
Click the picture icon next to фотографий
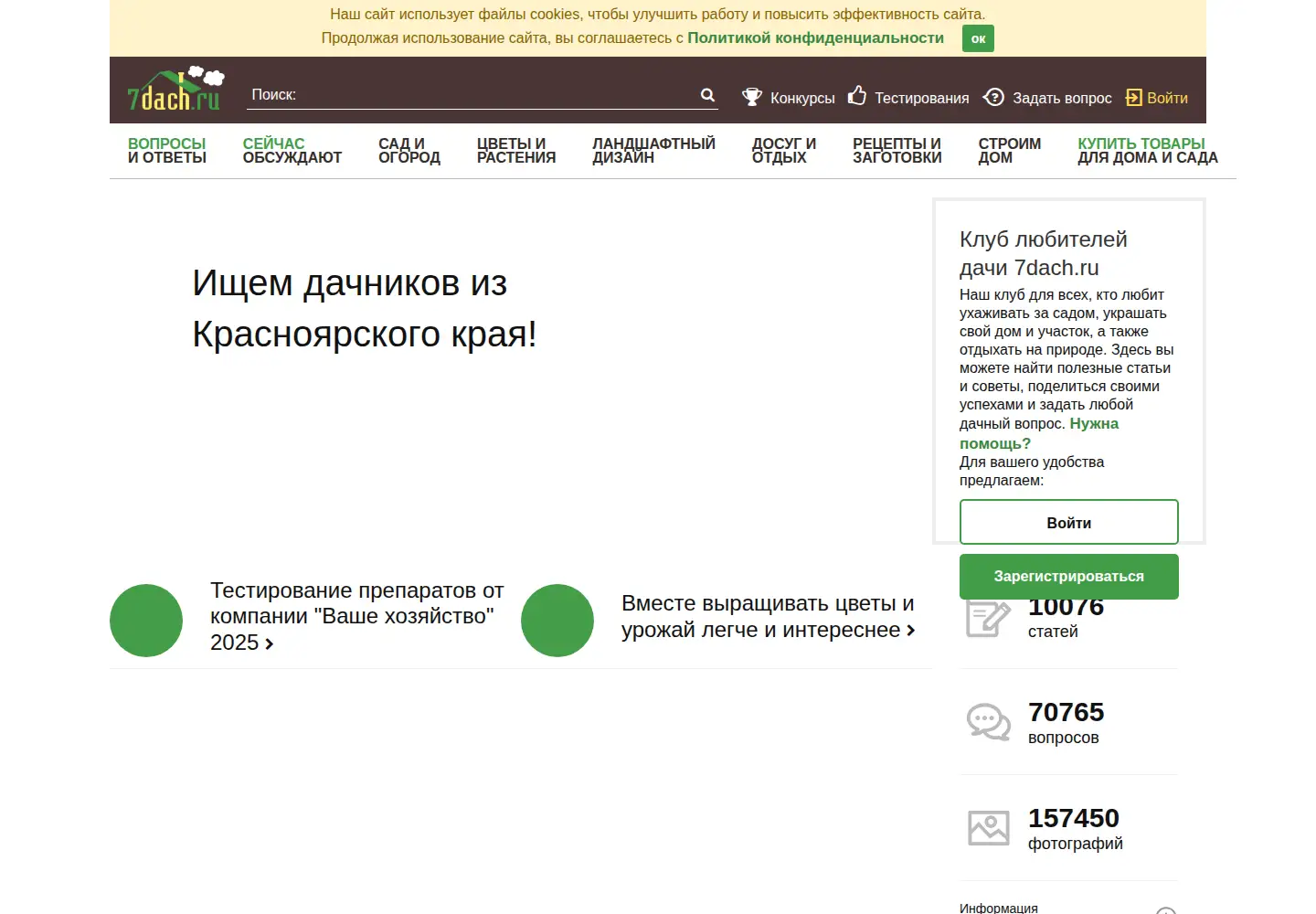(989, 828)
